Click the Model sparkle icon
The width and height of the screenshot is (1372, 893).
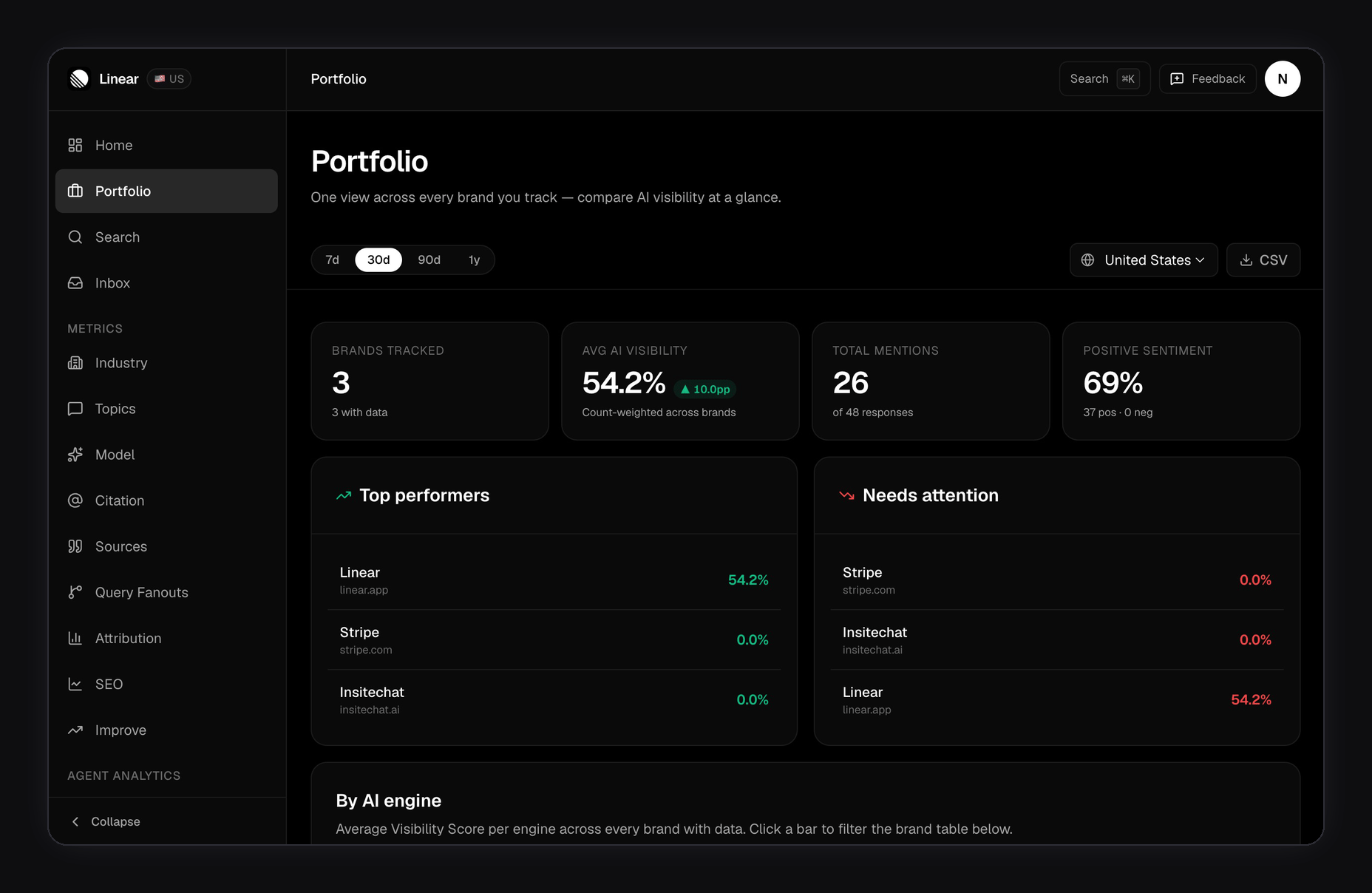[x=75, y=454]
